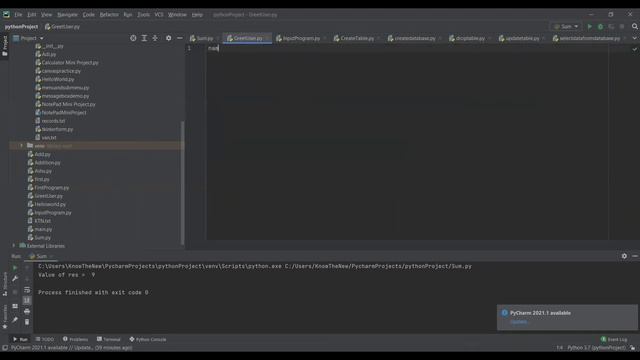This screenshot has height=360, width=640.
Task: Open the TODO tool window
Action: pyautogui.click(x=45, y=339)
